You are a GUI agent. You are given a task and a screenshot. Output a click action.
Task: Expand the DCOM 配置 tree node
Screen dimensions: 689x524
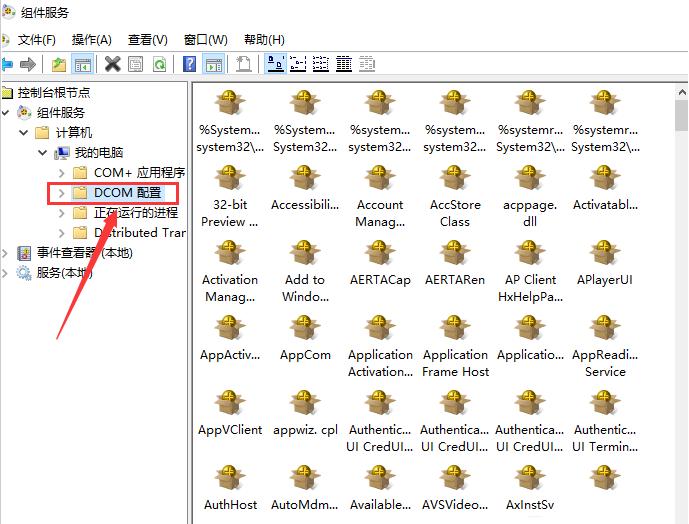click(61, 192)
